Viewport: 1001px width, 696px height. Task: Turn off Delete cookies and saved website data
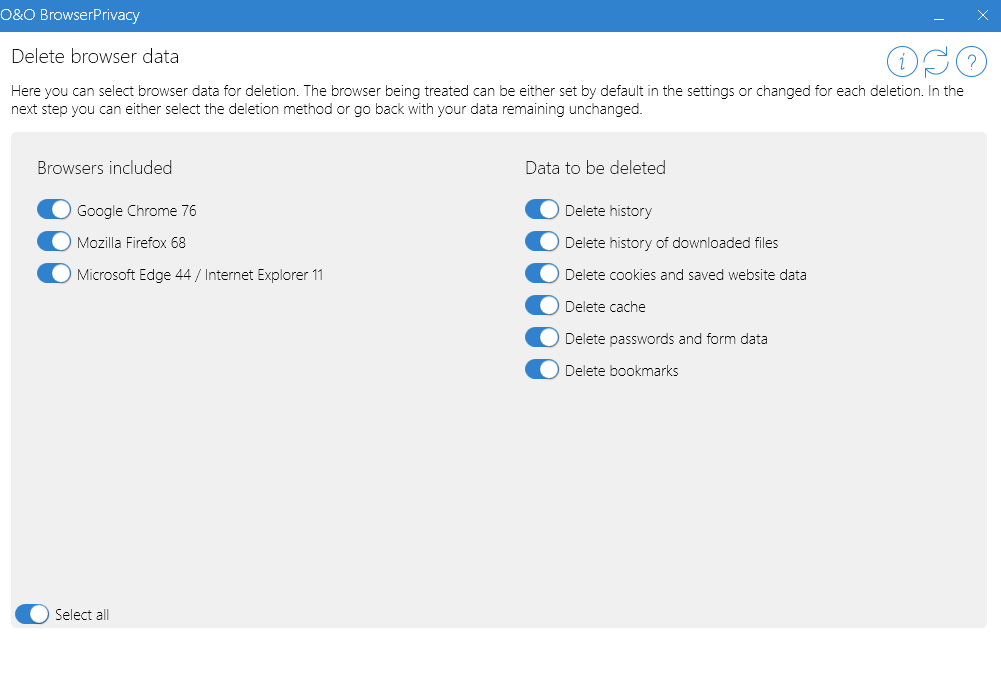point(541,273)
